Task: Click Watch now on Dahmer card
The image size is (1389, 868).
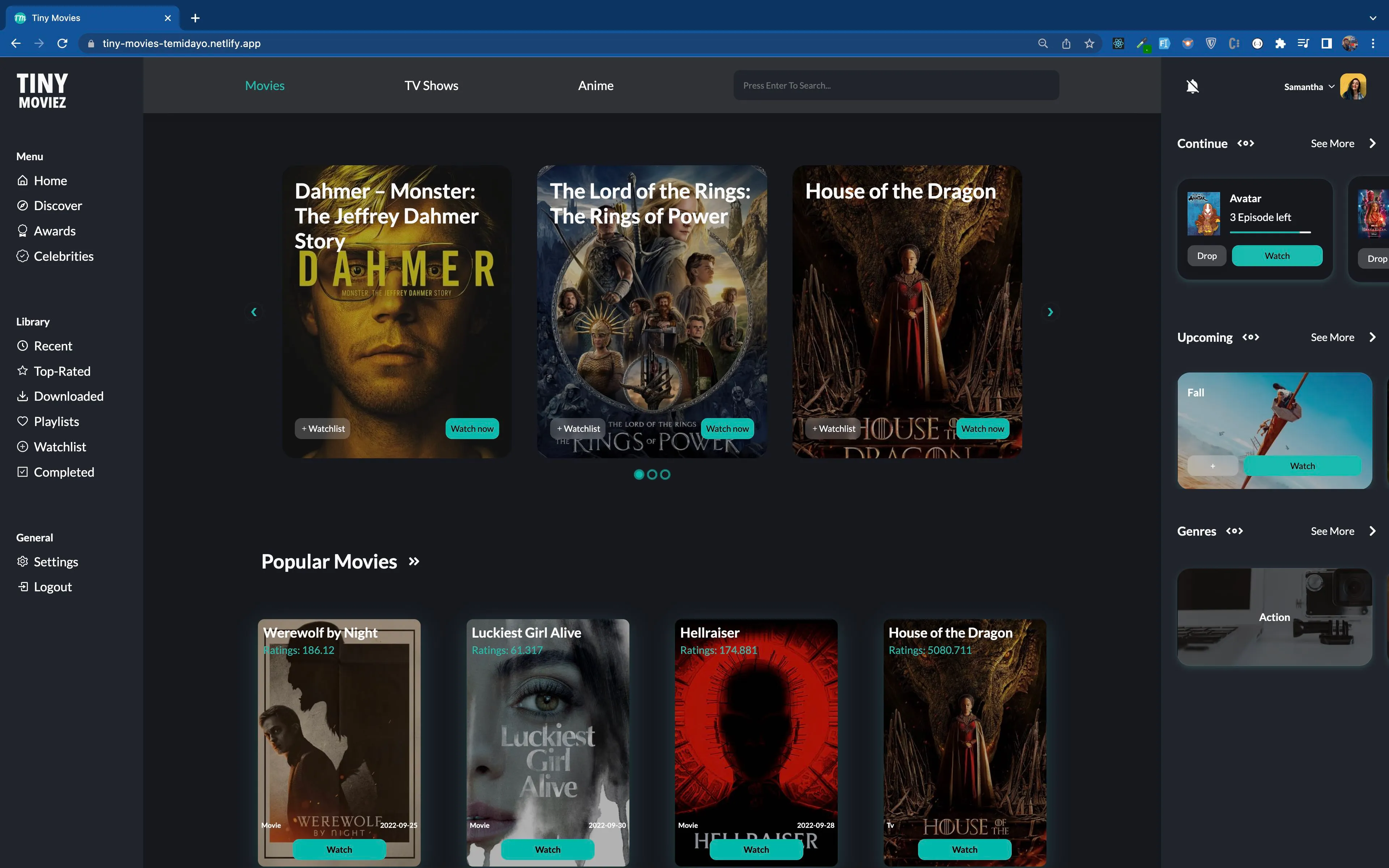Action: [472, 428]
